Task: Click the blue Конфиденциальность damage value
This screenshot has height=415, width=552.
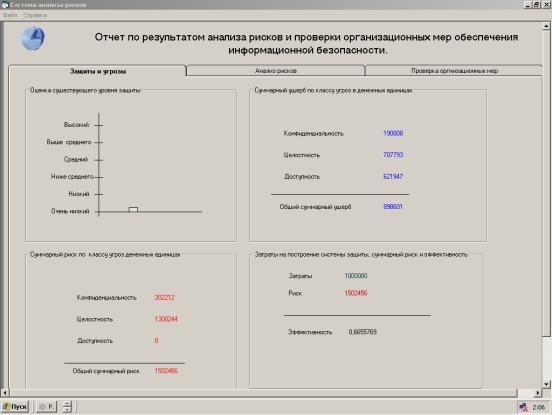Action: click(393, 133)
